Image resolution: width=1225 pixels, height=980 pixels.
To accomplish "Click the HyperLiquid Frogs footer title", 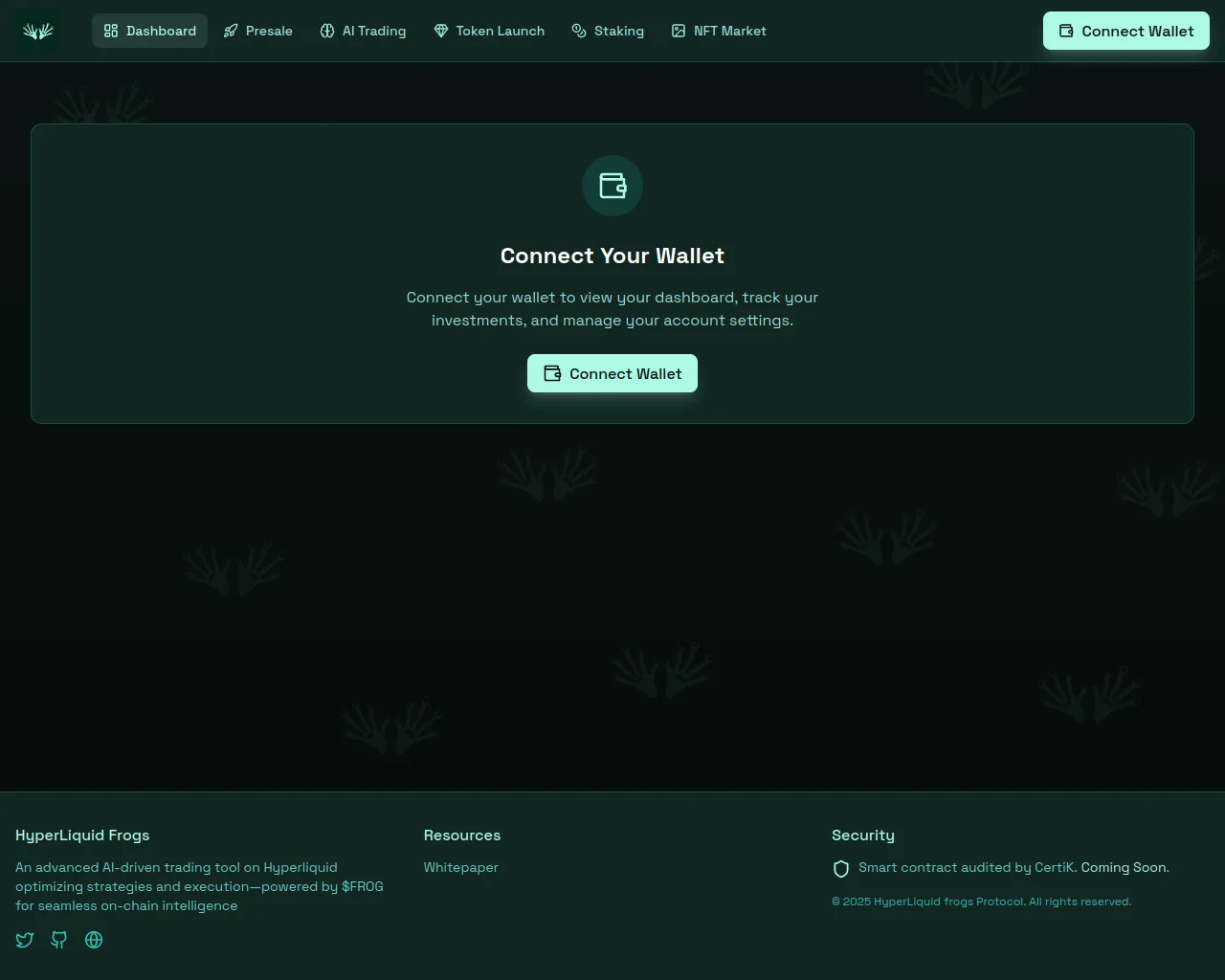I will (x=82, y=835).
